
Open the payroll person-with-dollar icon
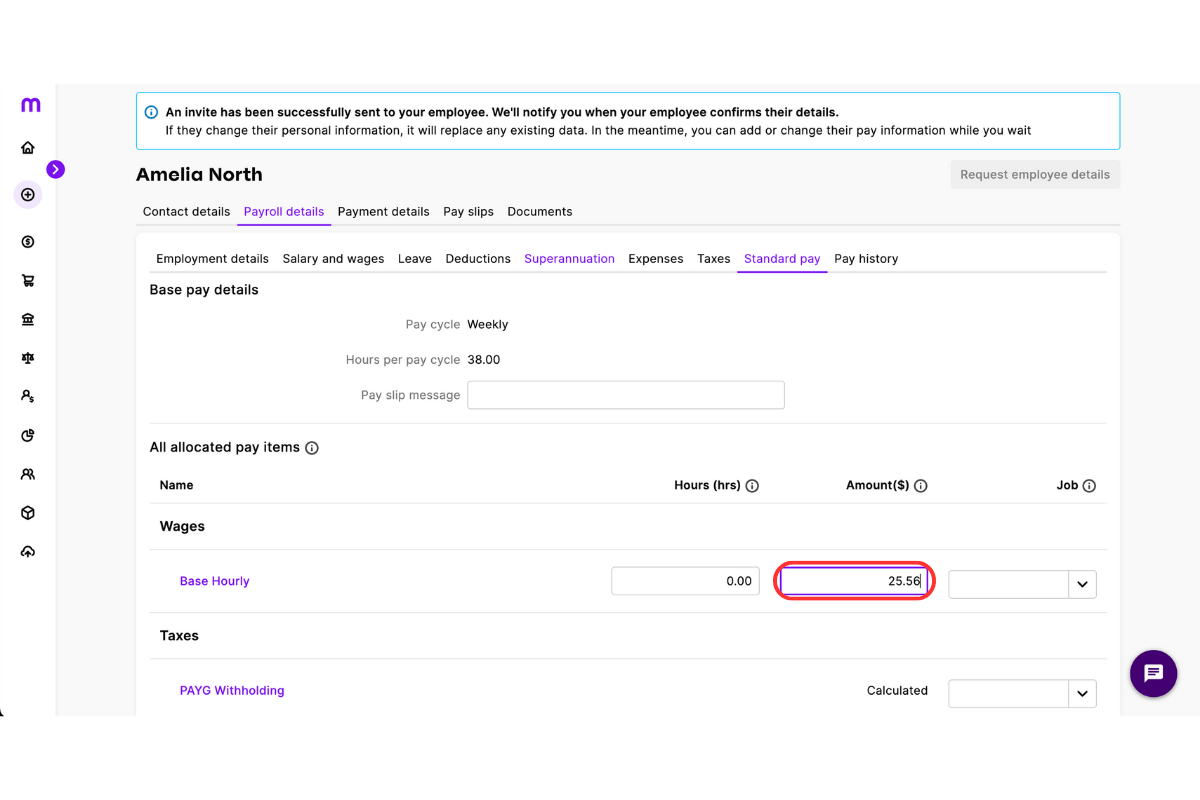coord(28,395)
